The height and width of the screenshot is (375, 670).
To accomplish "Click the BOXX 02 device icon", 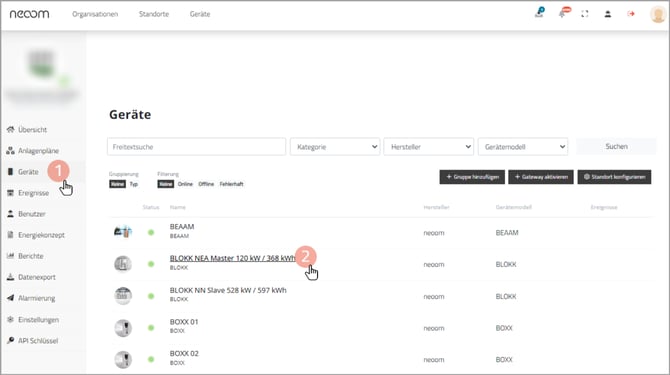I will [123, 359].
